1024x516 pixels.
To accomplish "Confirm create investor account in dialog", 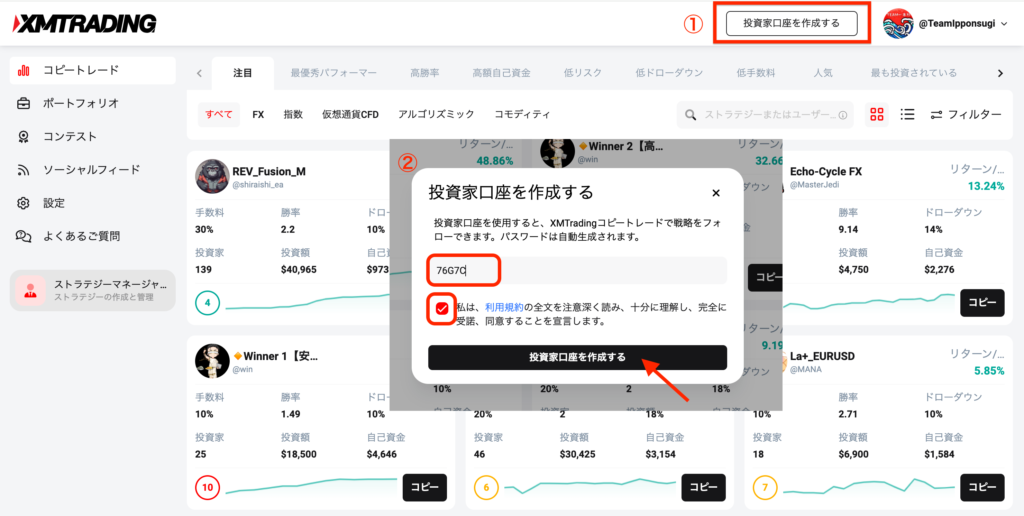I will coord(577,357).
